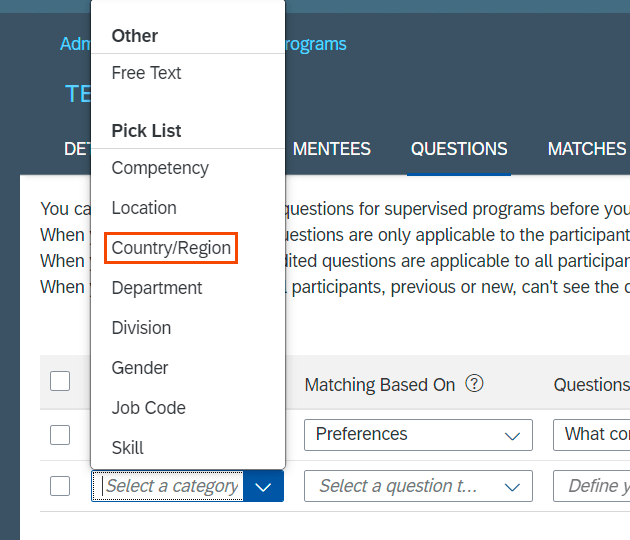Open the MATCHES tab
Image resolution: width=630 pixels, height=540 pixels.
587,149
